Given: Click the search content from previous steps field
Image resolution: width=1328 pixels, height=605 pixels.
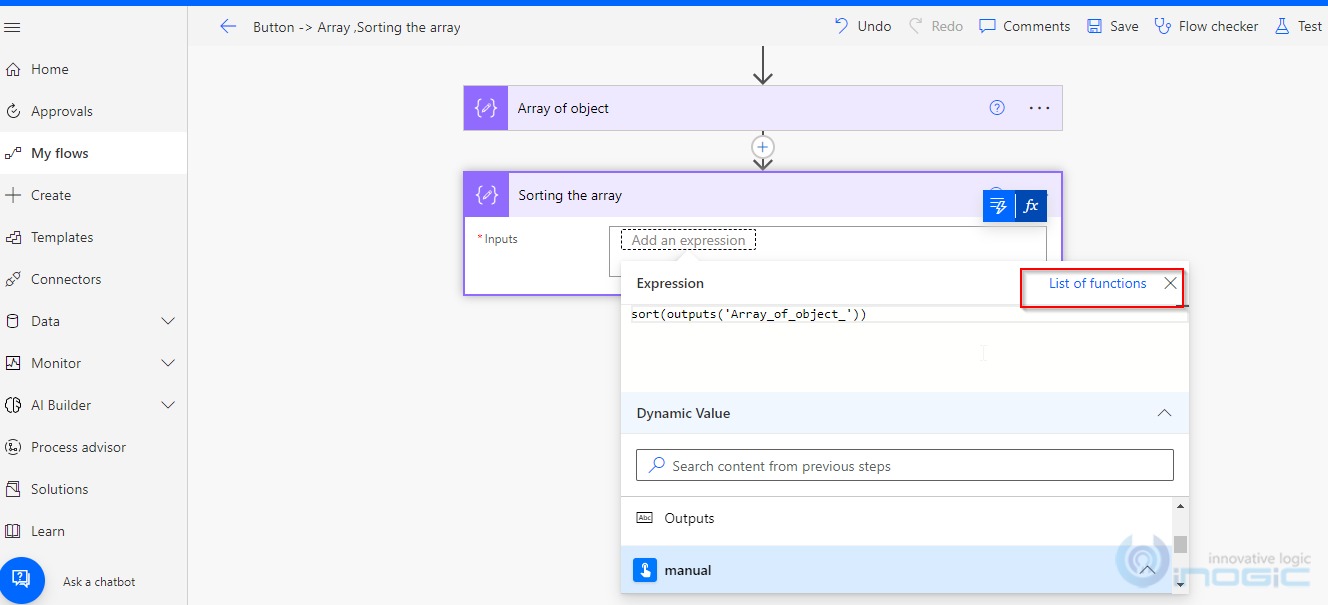Looking at the screenshot, I should (903, 464).
